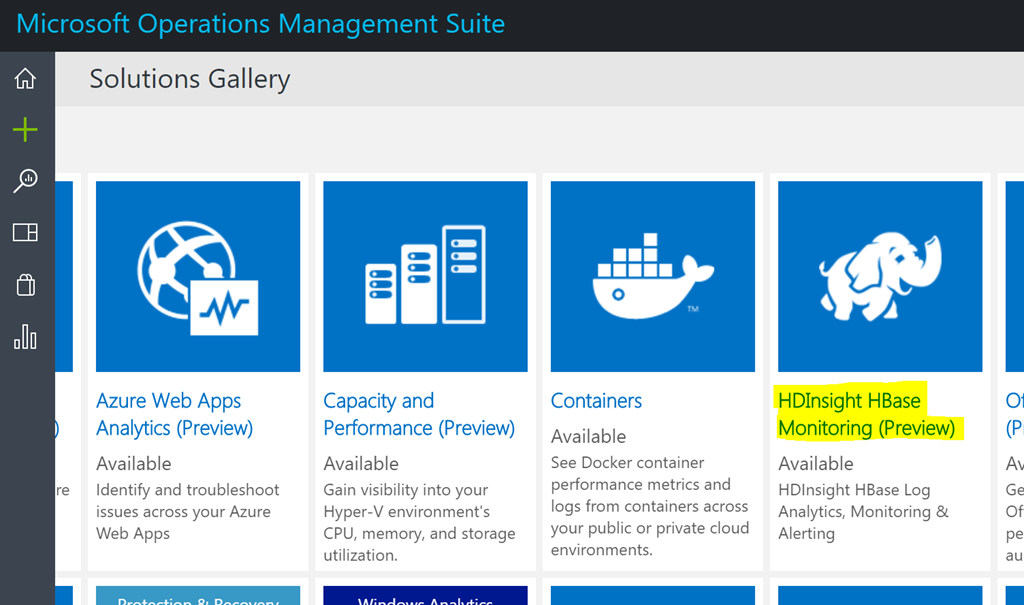Open Azure Web Apps Analytics (Preview) link

174,414
